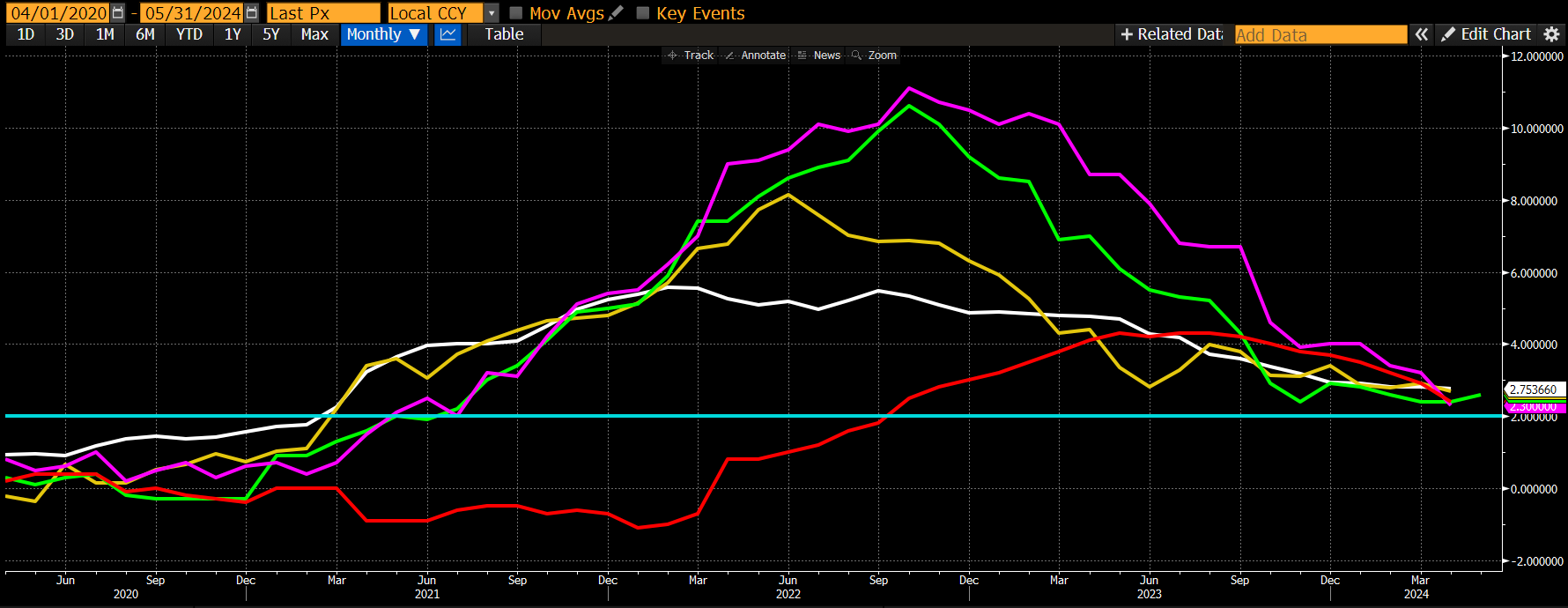Click the Related Data button
The width and height of the screenshot is (1568, 608).
click(x=1171, y=34)
